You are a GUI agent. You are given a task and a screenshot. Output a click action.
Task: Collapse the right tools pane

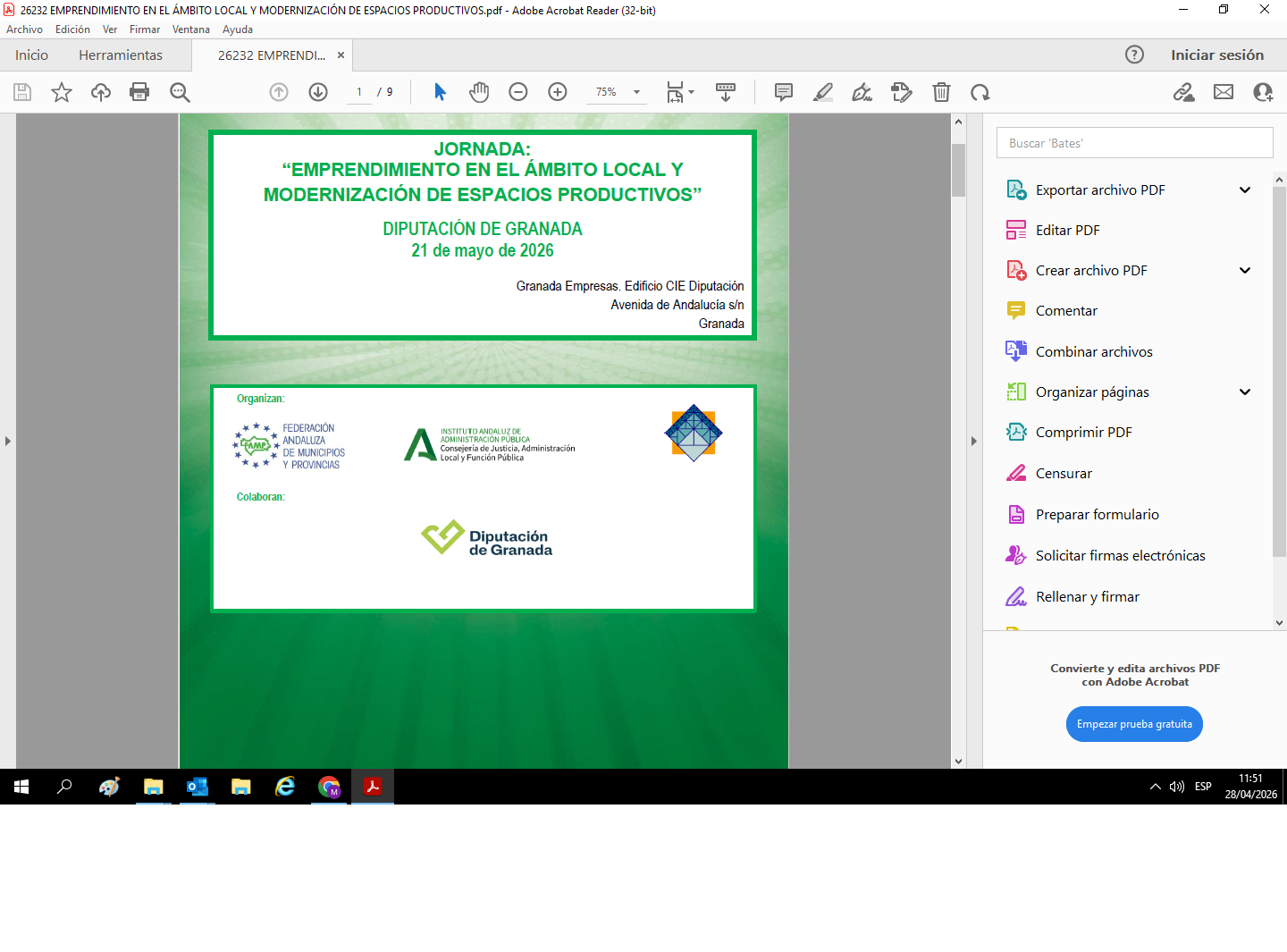coord(974,441)
